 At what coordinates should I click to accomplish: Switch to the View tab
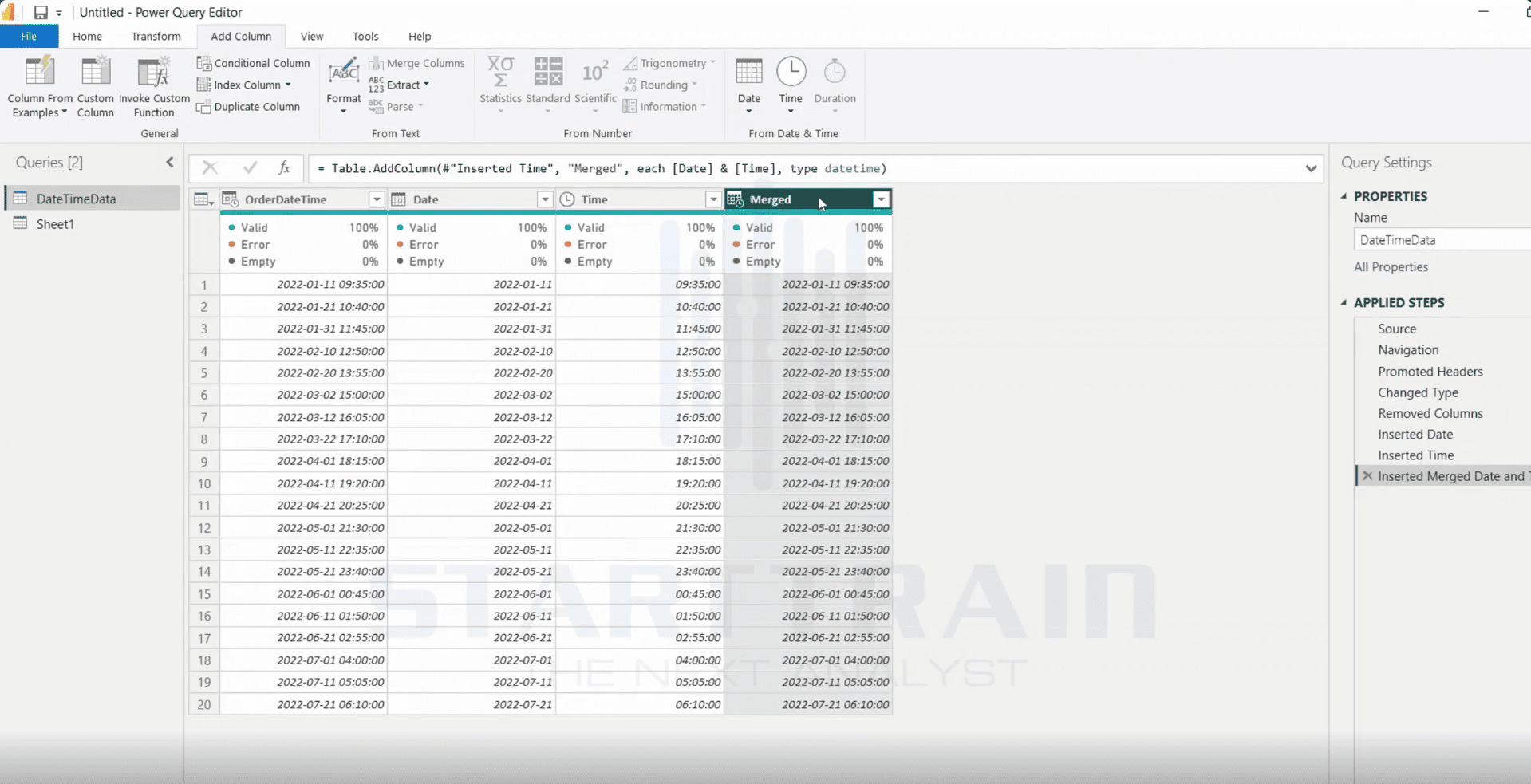coord(311,37)
